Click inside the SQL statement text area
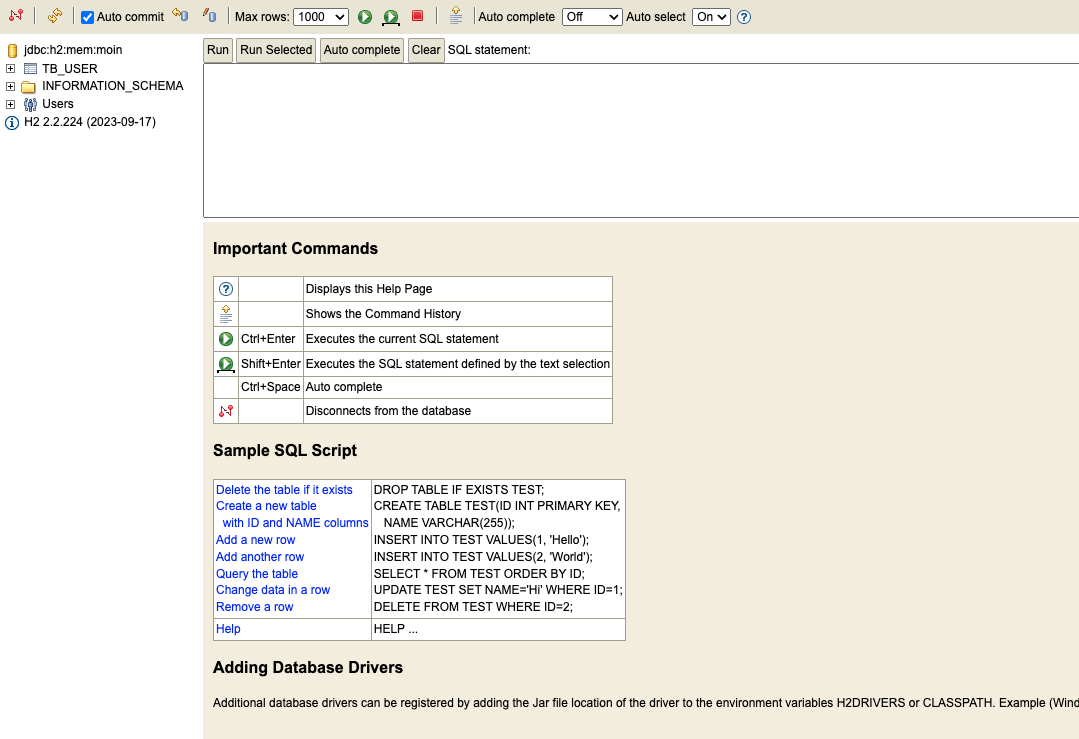The height and width of the screenshot is (739, 1079). [x=641, y=140]
